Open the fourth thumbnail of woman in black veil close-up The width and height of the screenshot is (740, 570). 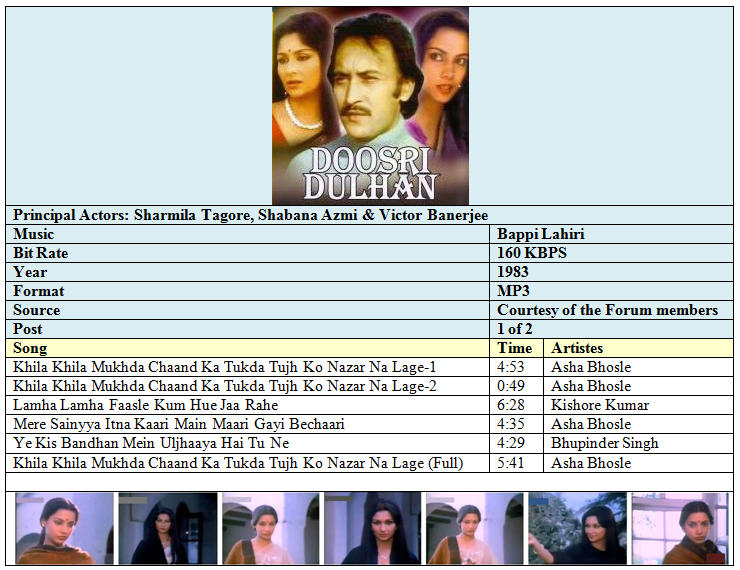[372, 528]
